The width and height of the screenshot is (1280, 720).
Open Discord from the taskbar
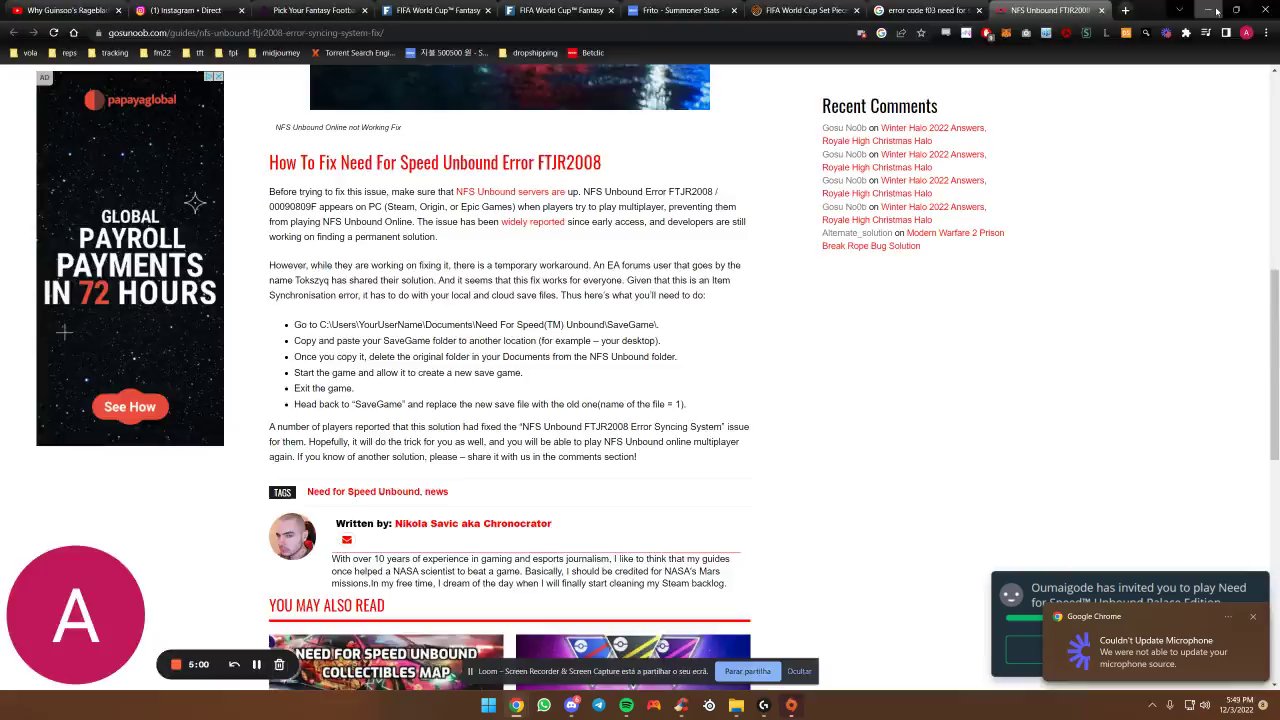[571, 705]
